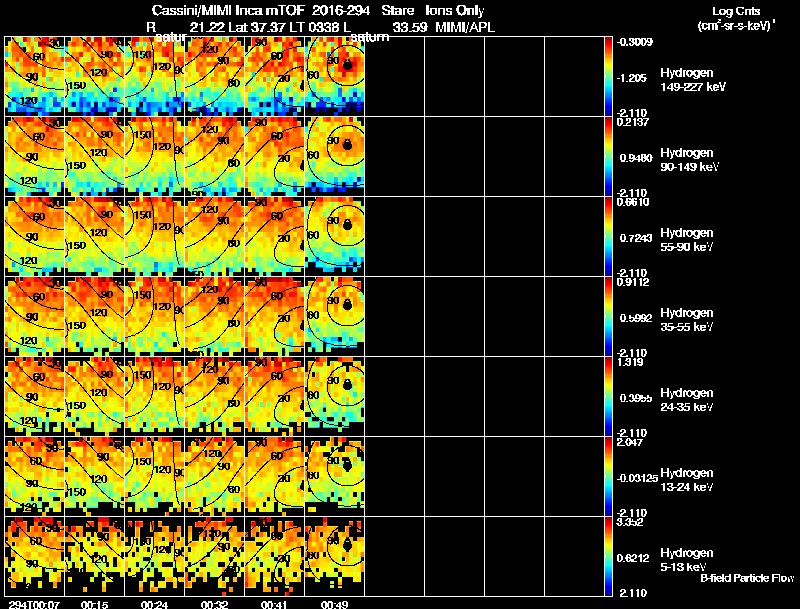This screenshot has height=609, width=800.
Task: Click the "Stare" text in the header
Action: tap(397, 10)
